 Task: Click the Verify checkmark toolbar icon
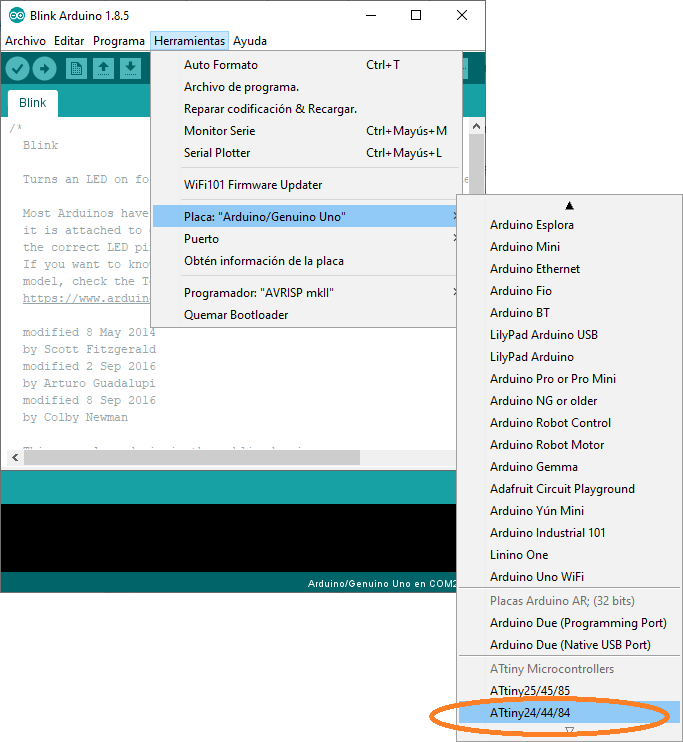coord(18,69)
